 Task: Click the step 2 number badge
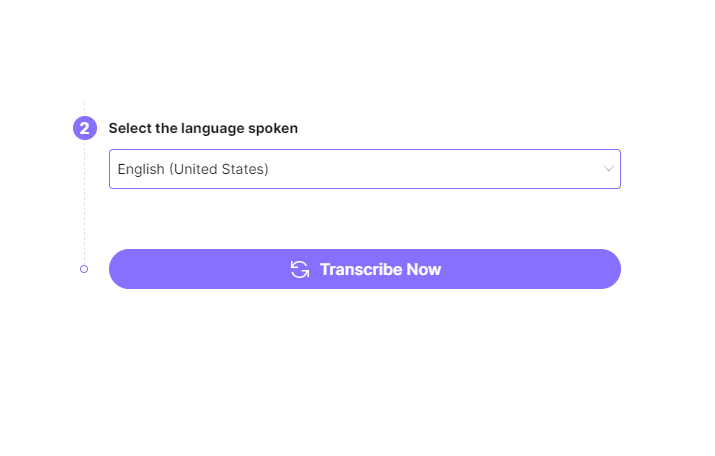pyautogui.click(x=84, y=128)
